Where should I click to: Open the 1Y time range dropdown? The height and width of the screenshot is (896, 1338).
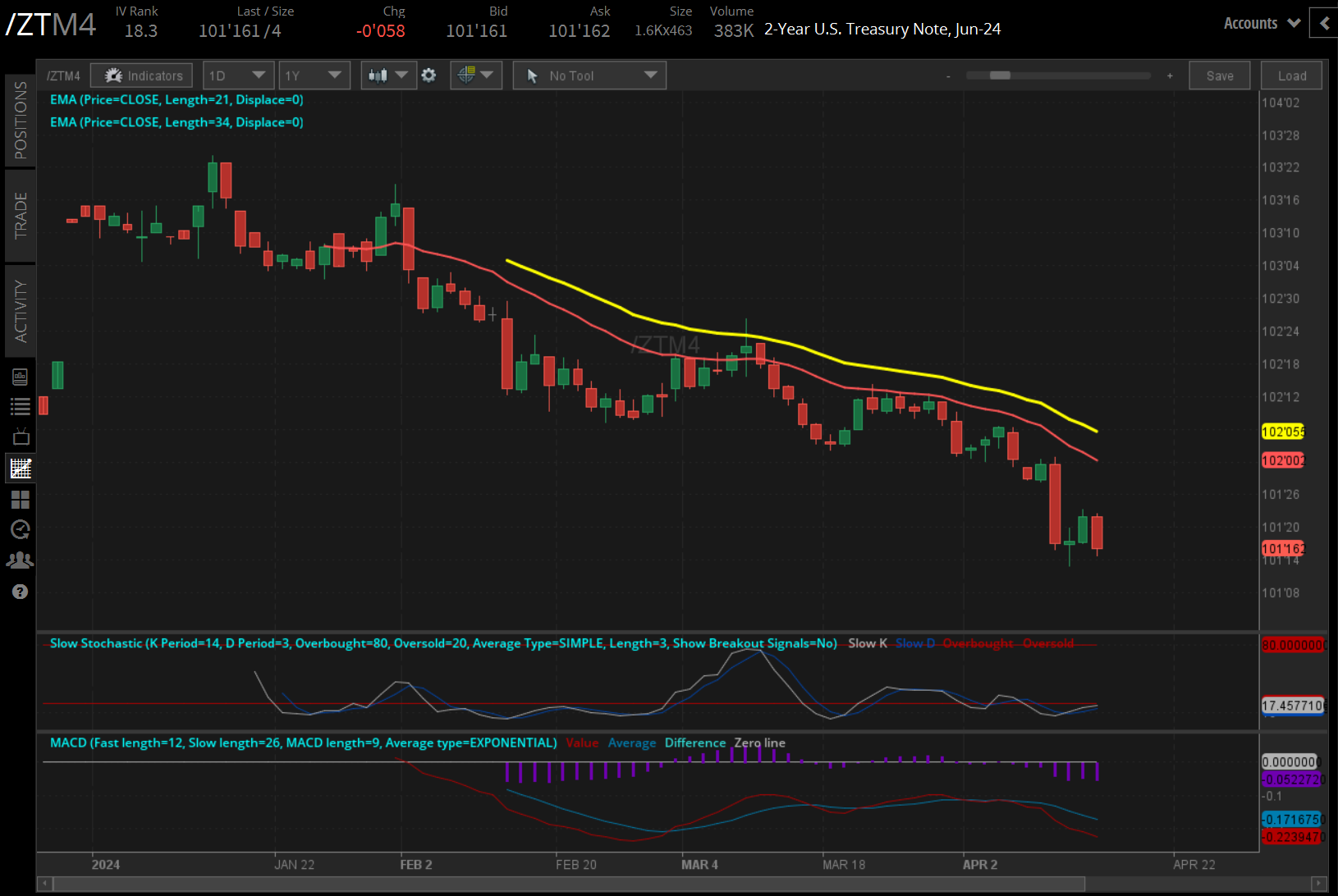point(314,75)
